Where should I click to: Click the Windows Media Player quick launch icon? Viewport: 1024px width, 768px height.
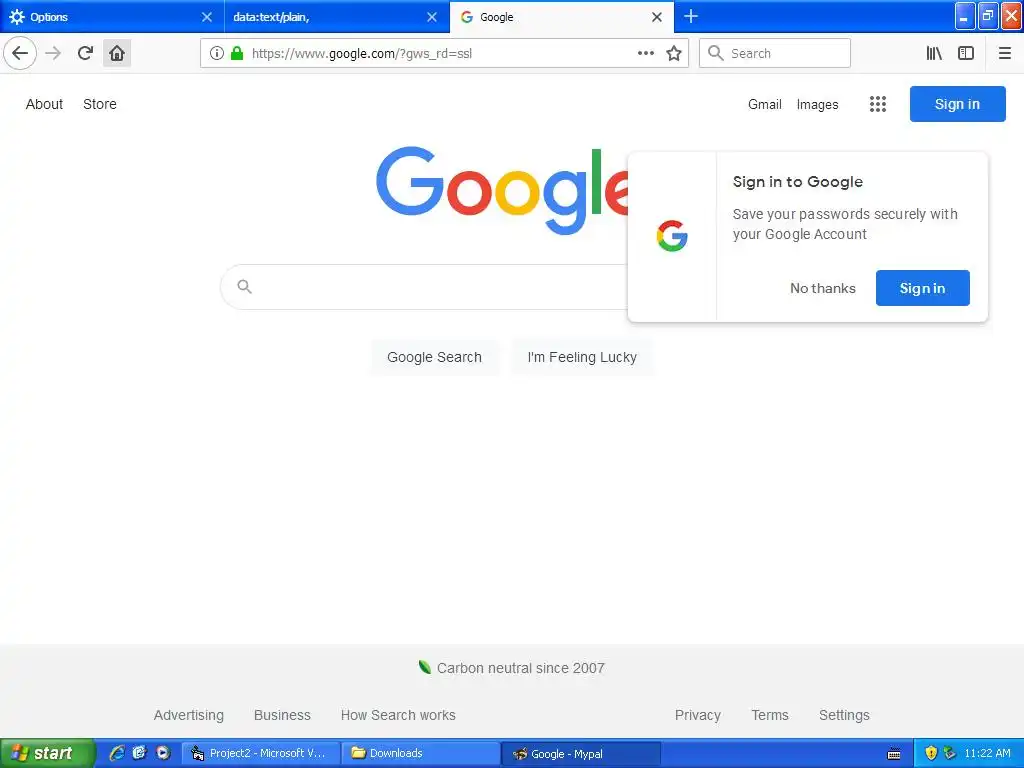[x=163, y=753]
